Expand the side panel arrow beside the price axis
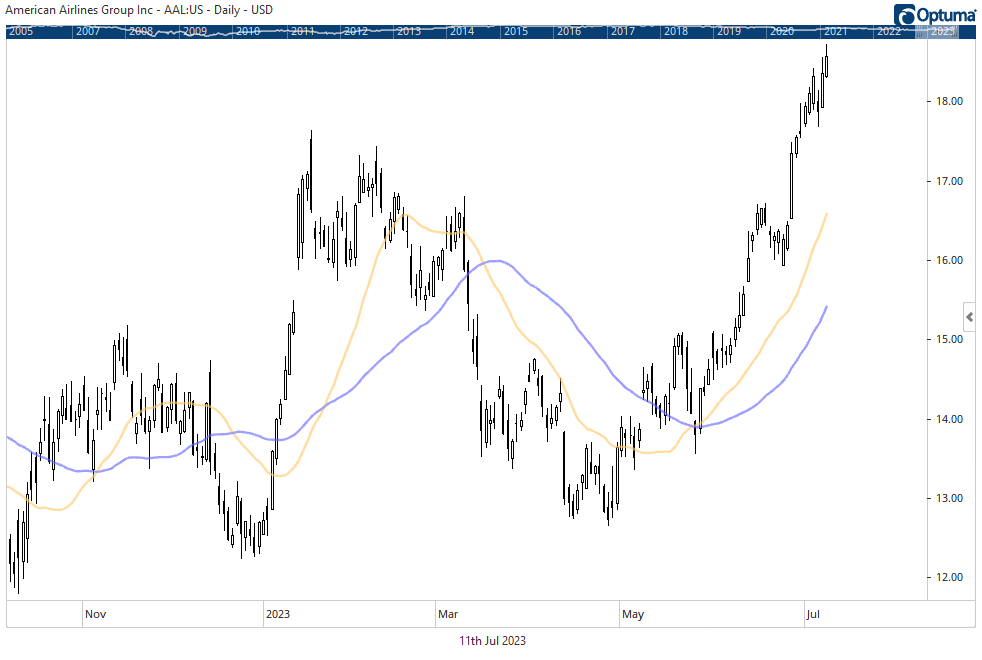The height and width of the screenshot is (660, 982). [969, 317]
